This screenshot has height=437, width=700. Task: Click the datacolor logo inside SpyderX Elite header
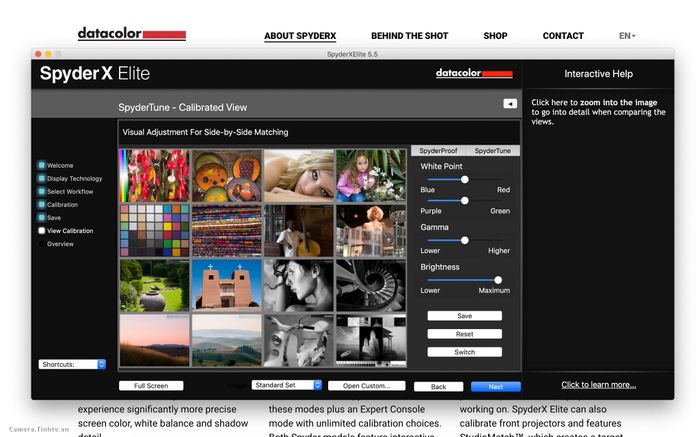click(x=474, y=73)
